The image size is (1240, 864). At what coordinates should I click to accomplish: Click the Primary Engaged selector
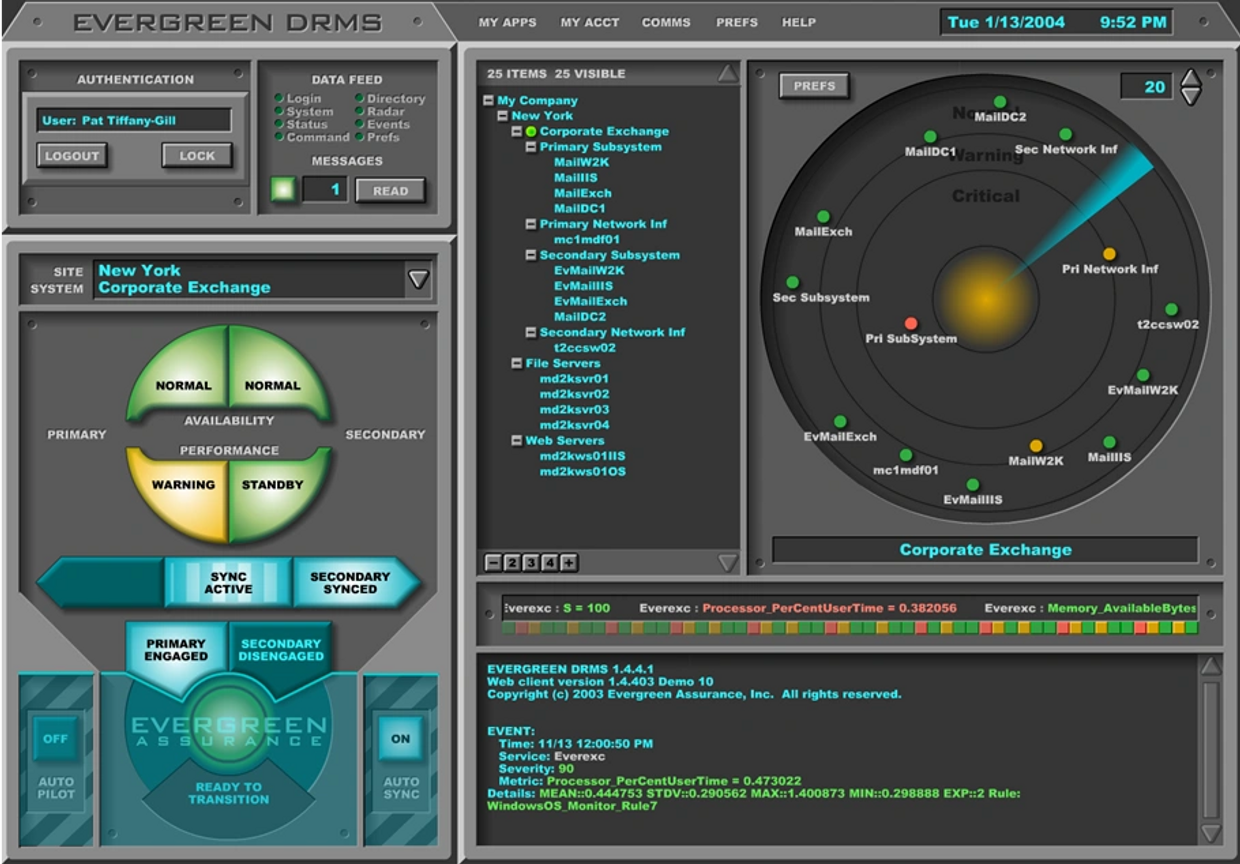tap(176, 650)
